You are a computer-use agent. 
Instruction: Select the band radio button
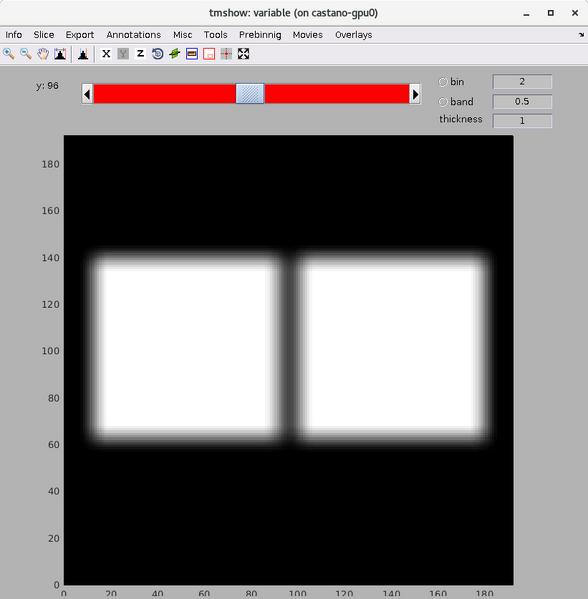(442, 102)
